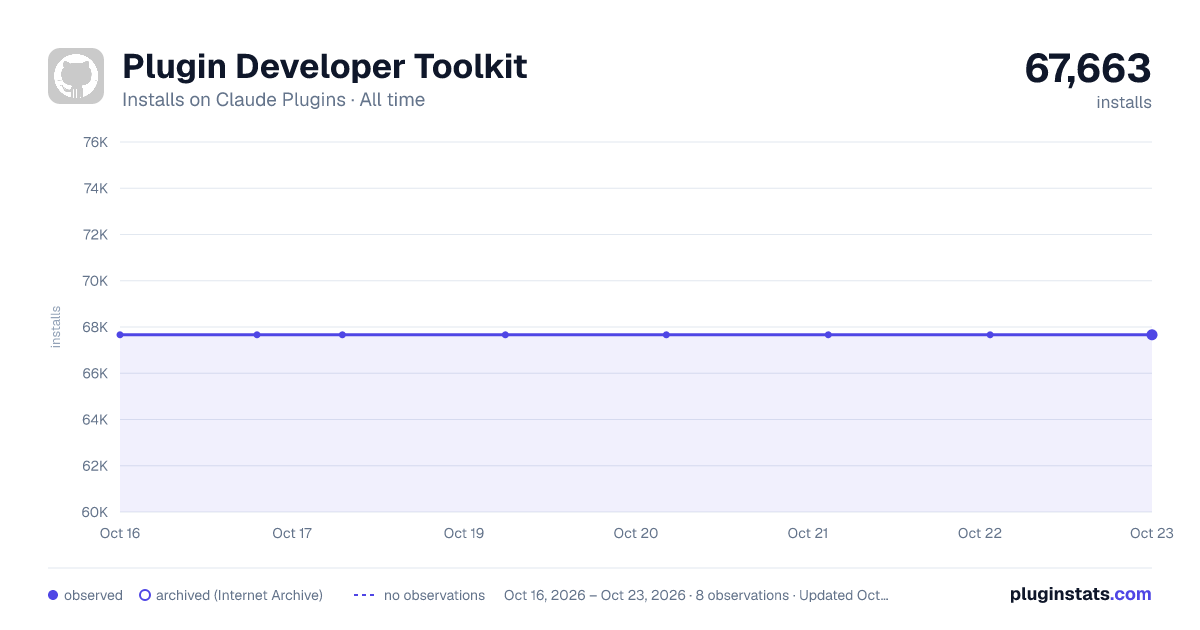Click the data point above the Oct 22 label

(990, 334)
